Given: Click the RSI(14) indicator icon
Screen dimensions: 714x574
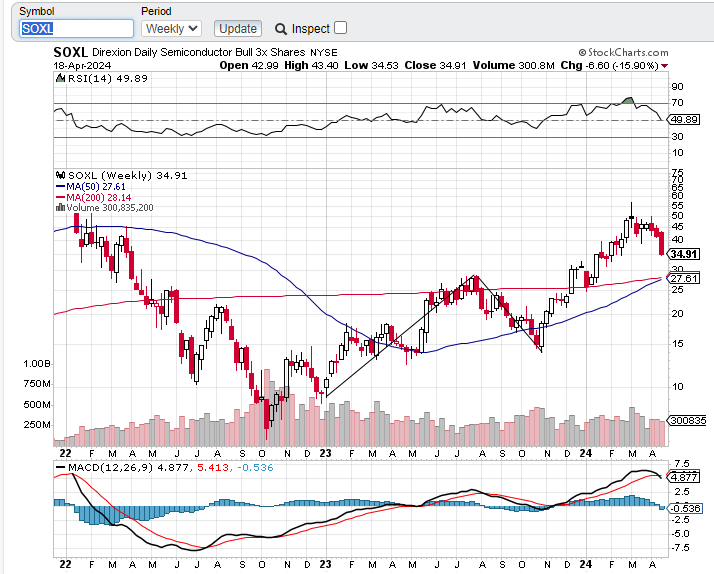Looking at the screenshot, I should [60, 78].
